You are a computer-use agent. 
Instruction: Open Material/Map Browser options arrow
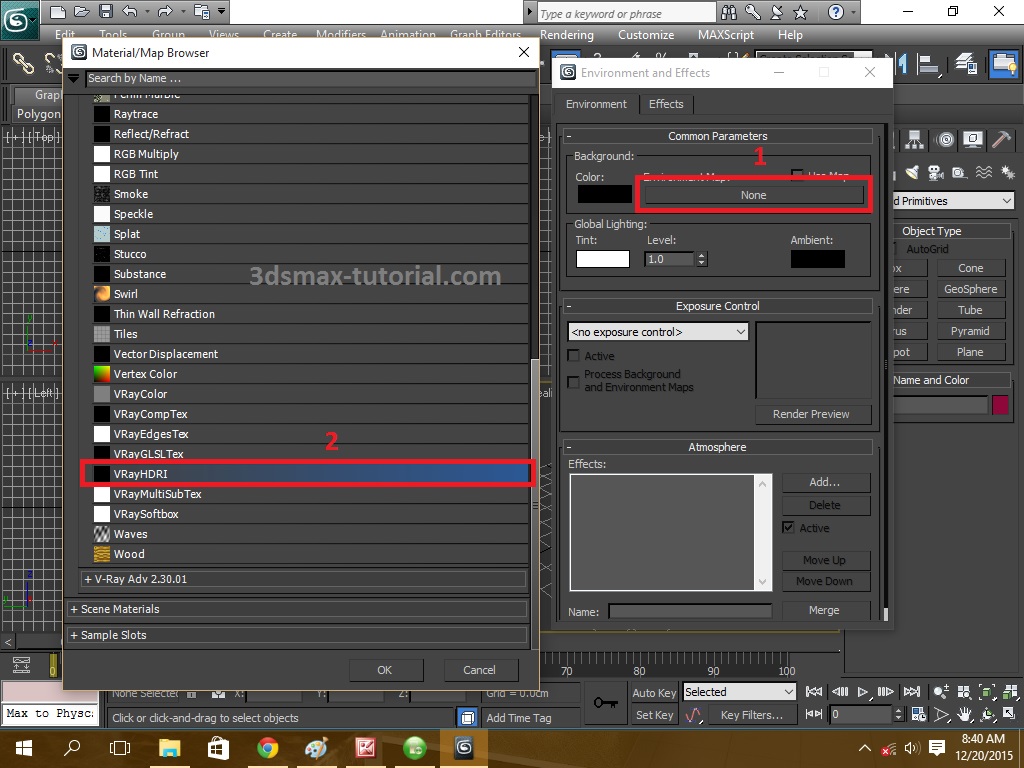(x=73, y=78)
